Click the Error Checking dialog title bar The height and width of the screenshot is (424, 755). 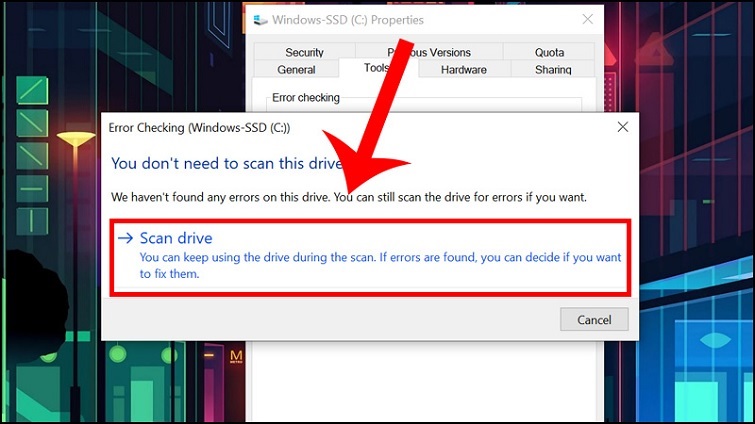coord(300,128)
